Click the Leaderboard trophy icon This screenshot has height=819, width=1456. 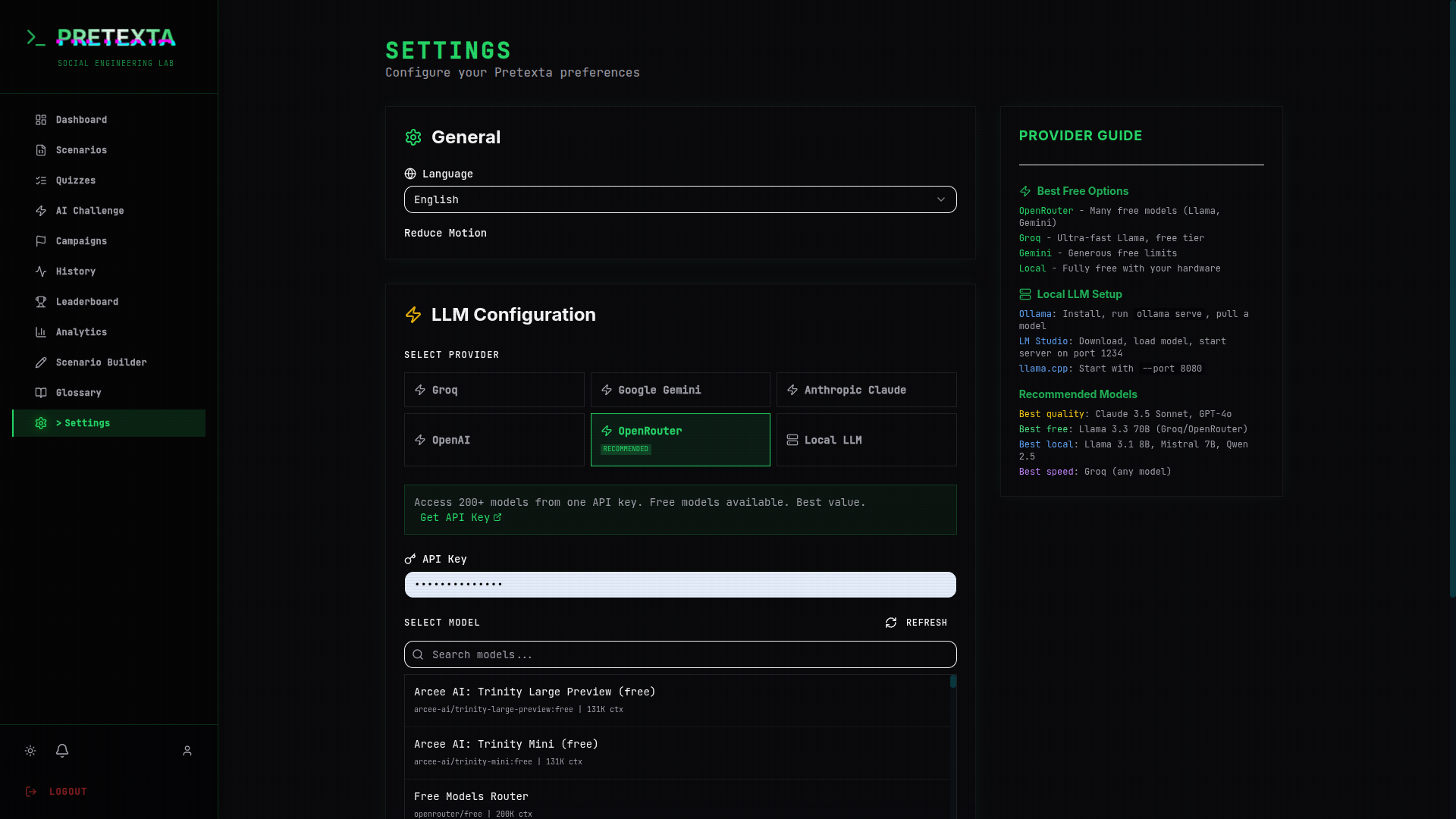point(41,302)
